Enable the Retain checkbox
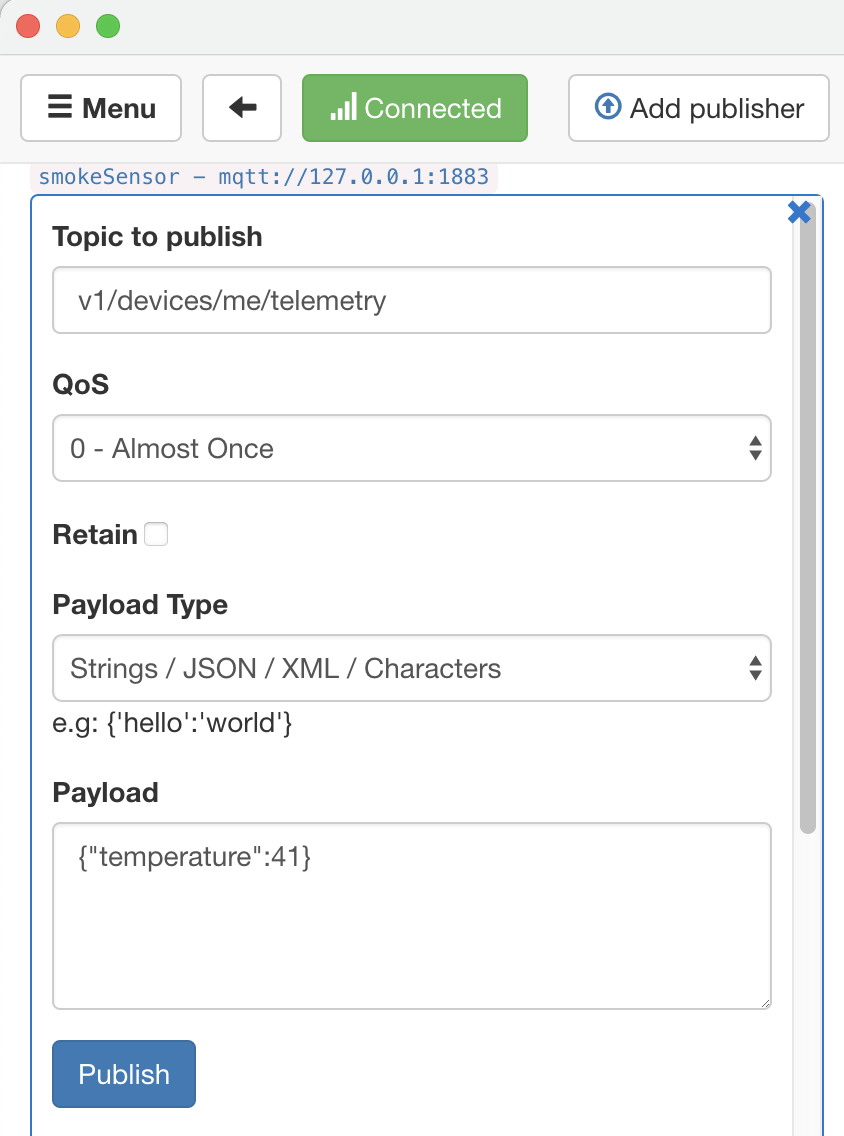The height and width of the screenshot is (1136, 844). [156, 535]
